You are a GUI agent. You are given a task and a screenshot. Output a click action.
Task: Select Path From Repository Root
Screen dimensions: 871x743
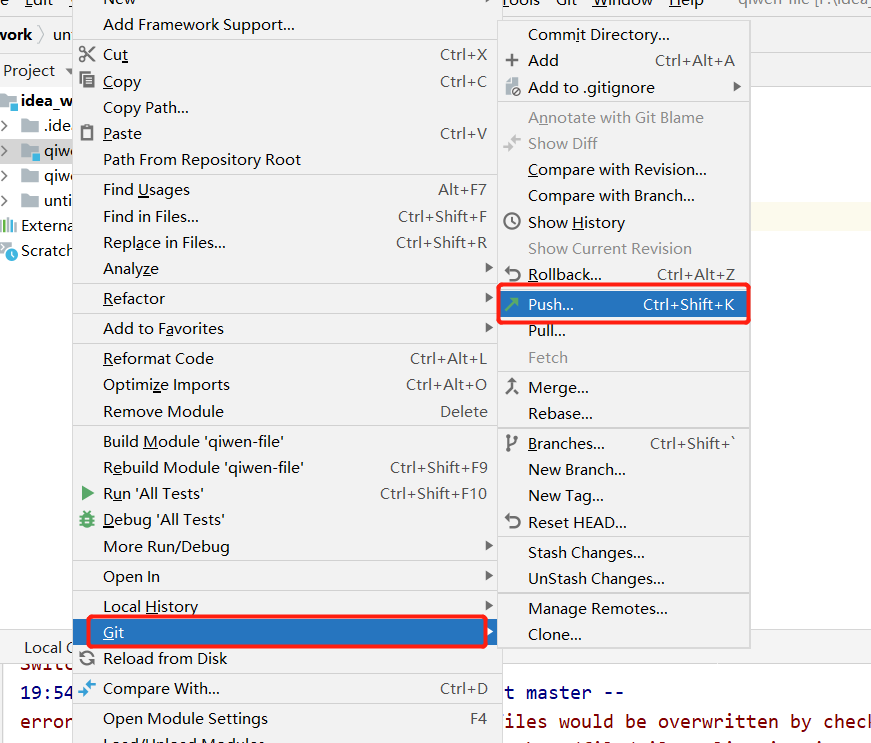tap(285, 159)
